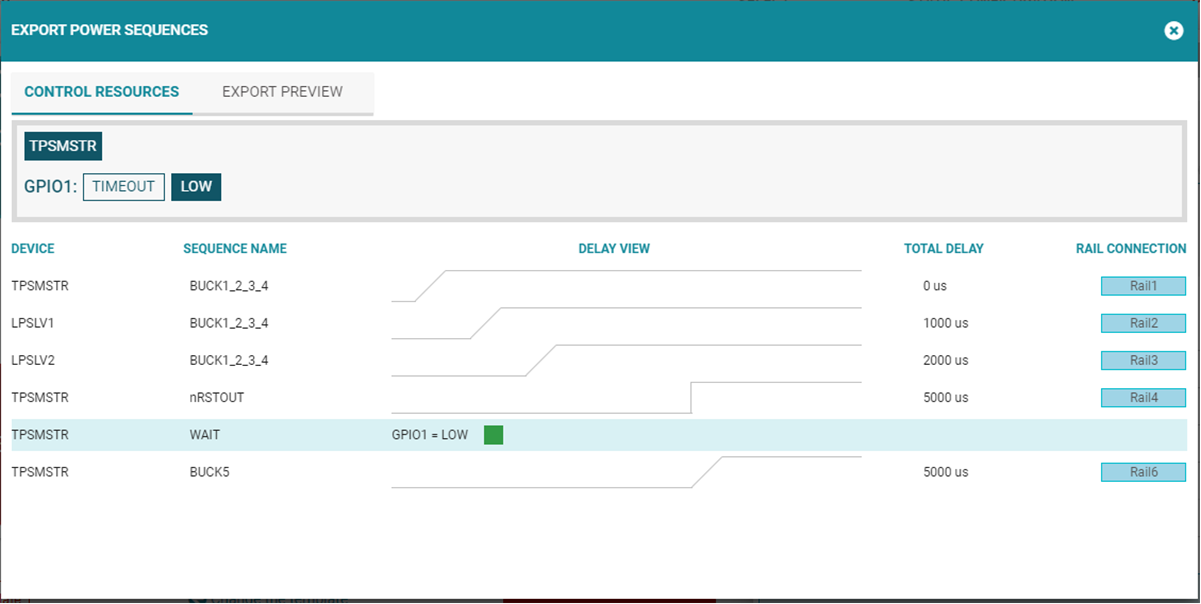Viewport: 1201px width, 604px height.
Task: Click the green GPIO1 = LOW indicator square
Action: (493, 435)
